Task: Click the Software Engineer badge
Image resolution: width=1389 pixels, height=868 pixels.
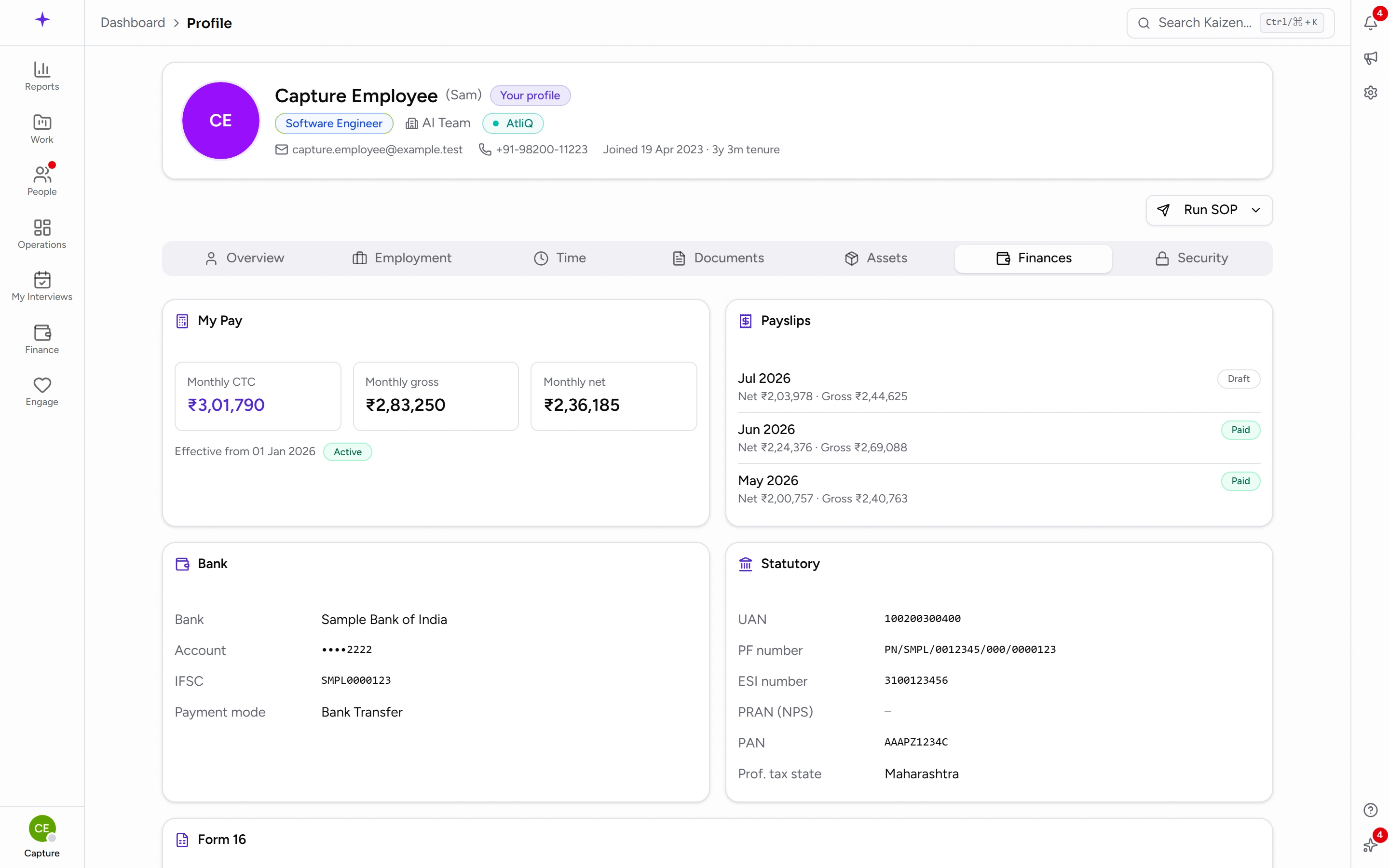Action: 333,123
